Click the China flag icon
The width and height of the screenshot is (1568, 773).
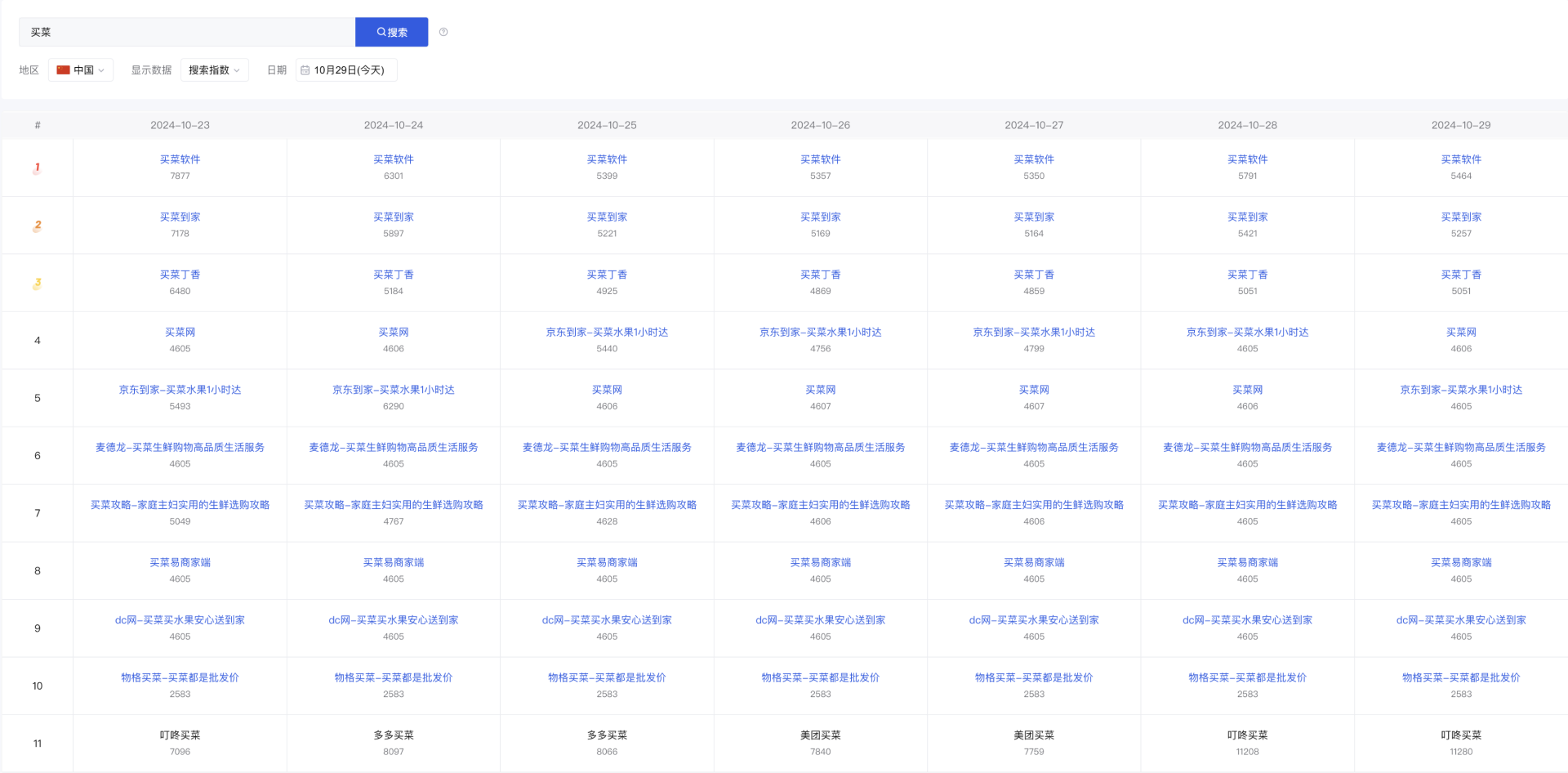click(x=63, y=70)
